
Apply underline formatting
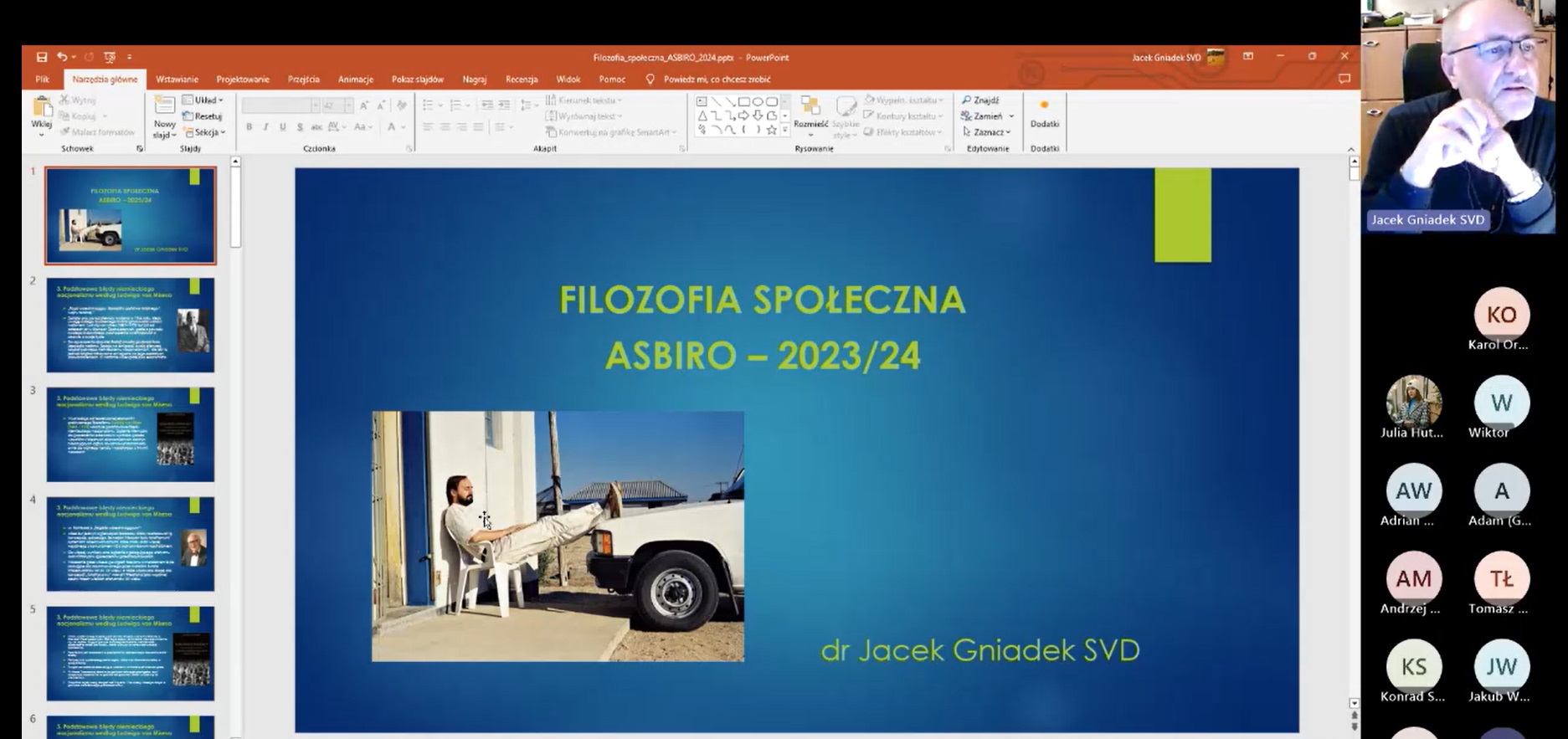click(282, 127)
